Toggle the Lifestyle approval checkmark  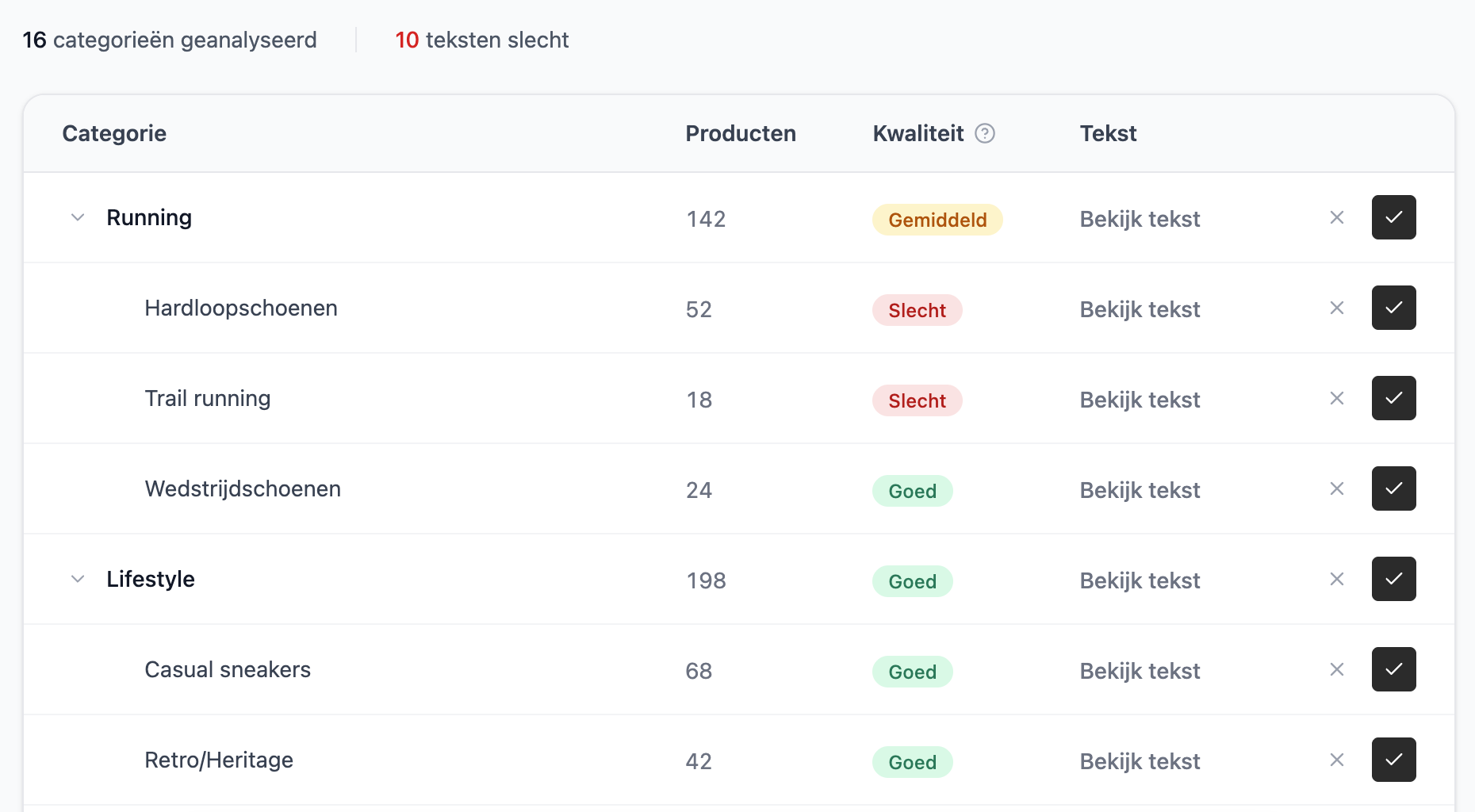[x=1393, y=579]
